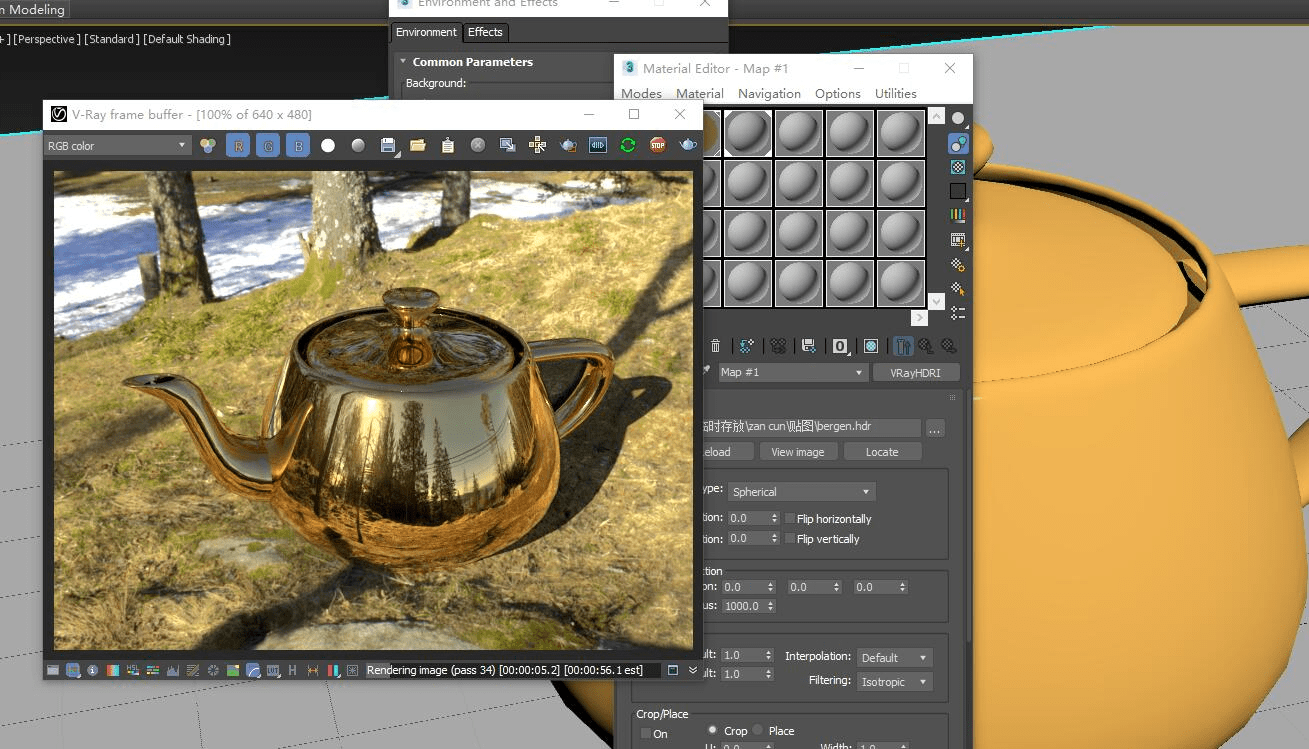Enable the Flip vertically checkbox
The height and width of the screenshot is (749, 1309).
(790, 538)
